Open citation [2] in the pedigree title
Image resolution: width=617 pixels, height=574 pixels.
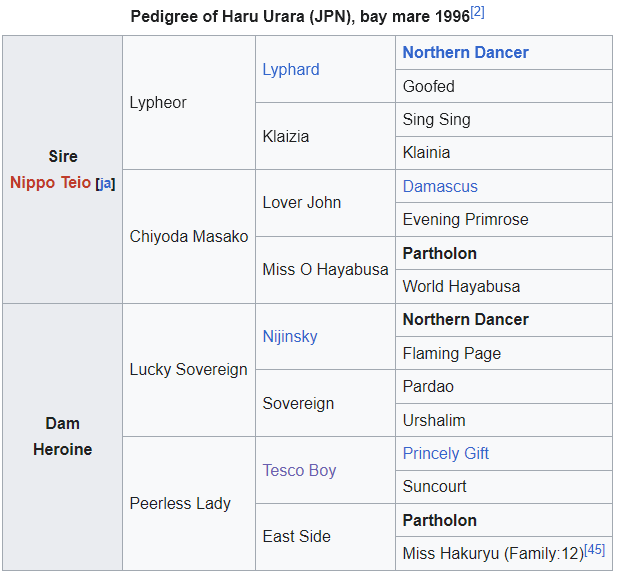coord(477,12)
